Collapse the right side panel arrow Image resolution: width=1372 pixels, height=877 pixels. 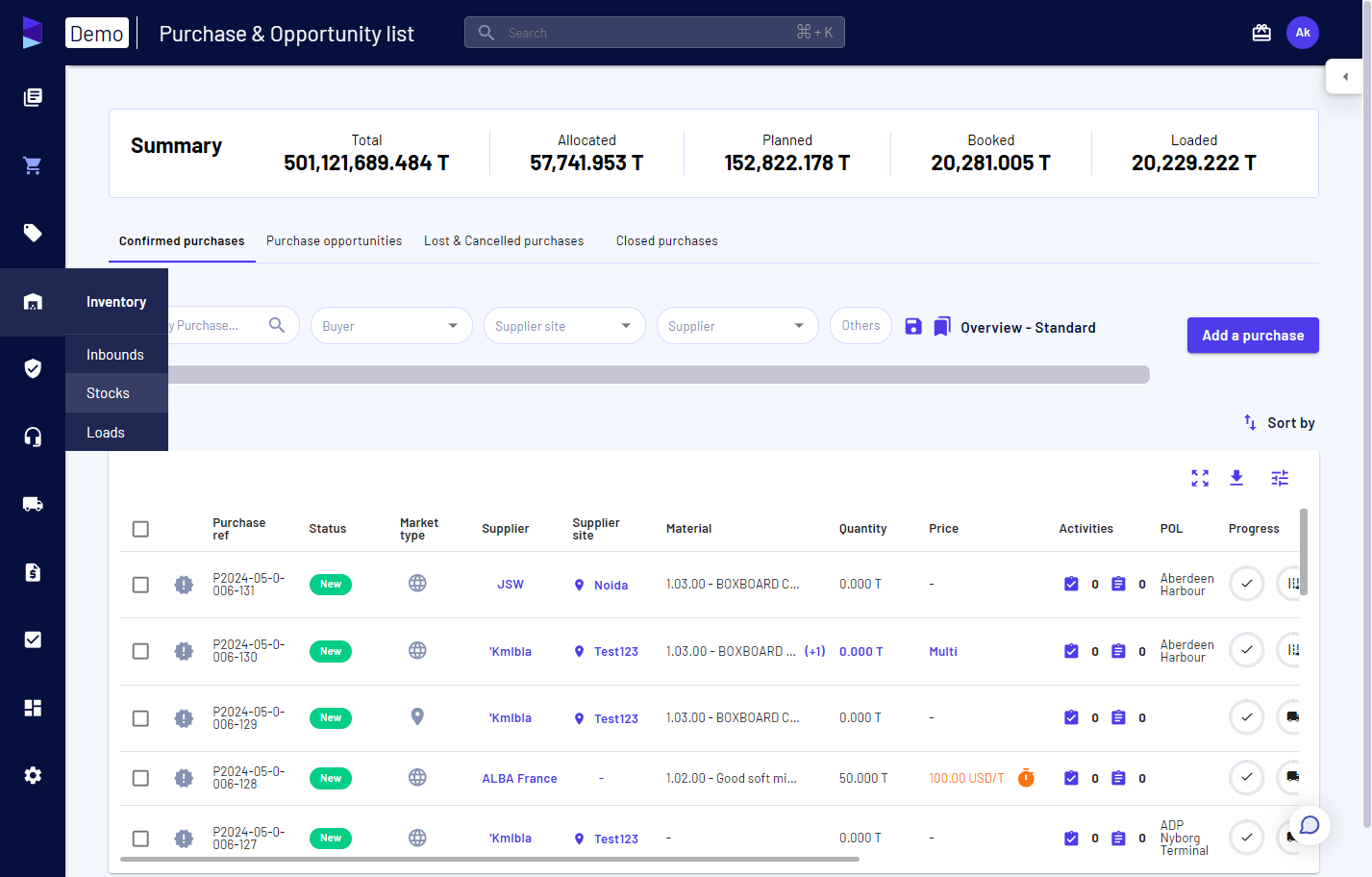pos(1344,76)
